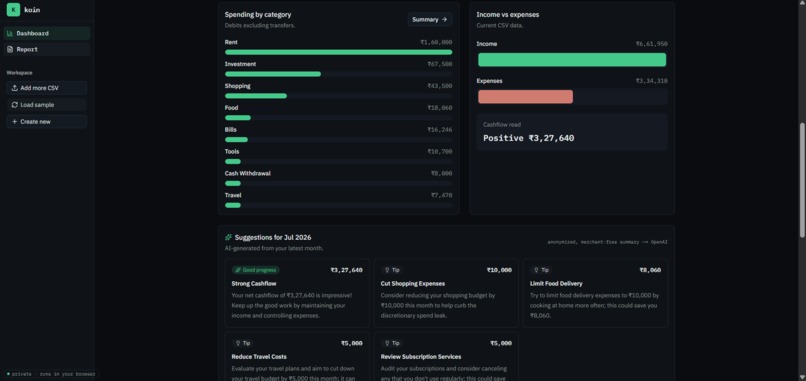Image resolution: width=806 pixels, height=381 pixels.
Task: Click the lightbulb icon on Reduce Travel Costs
Action: coord(238,343)
